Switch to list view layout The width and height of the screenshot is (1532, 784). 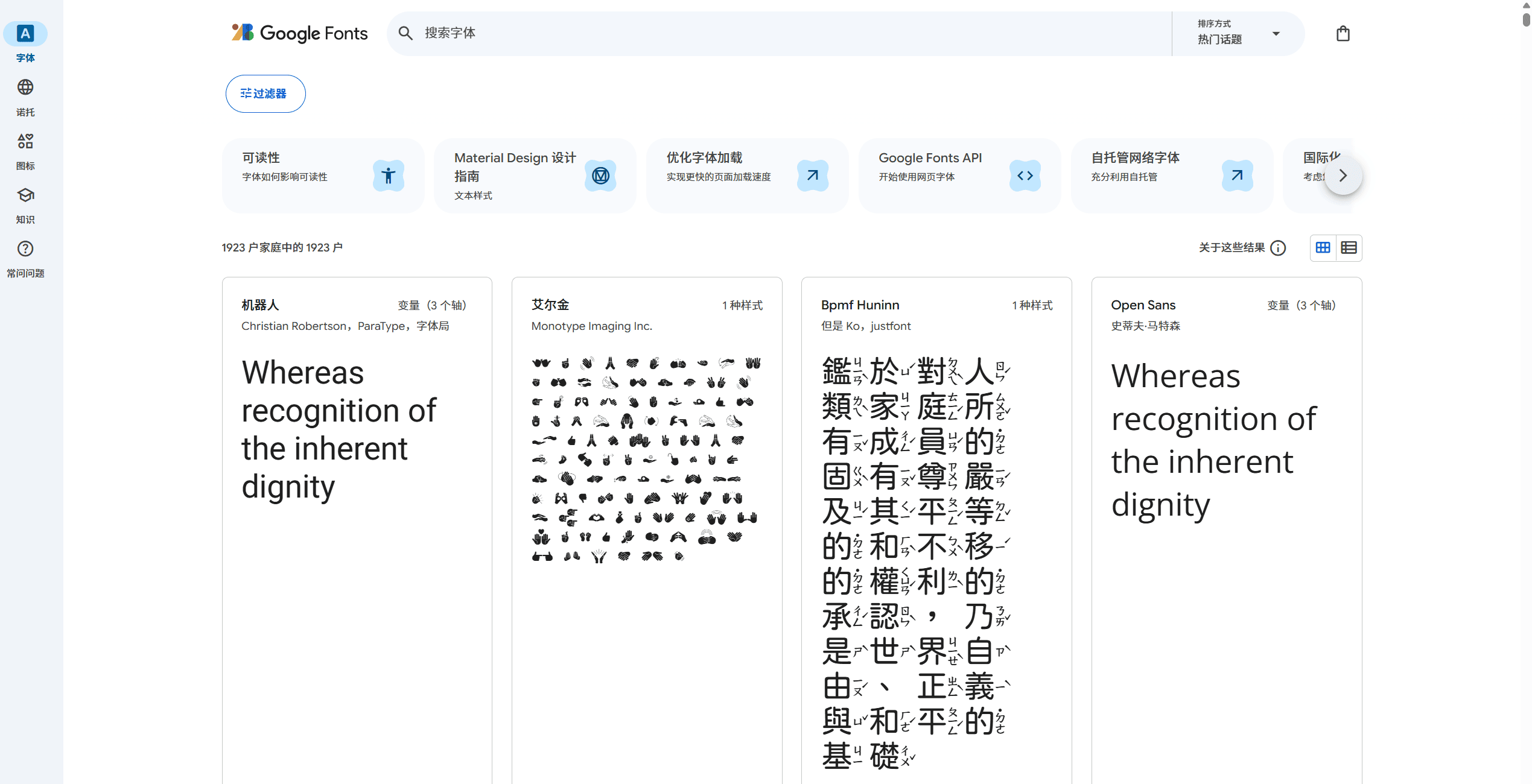(x=1349, y=247)
